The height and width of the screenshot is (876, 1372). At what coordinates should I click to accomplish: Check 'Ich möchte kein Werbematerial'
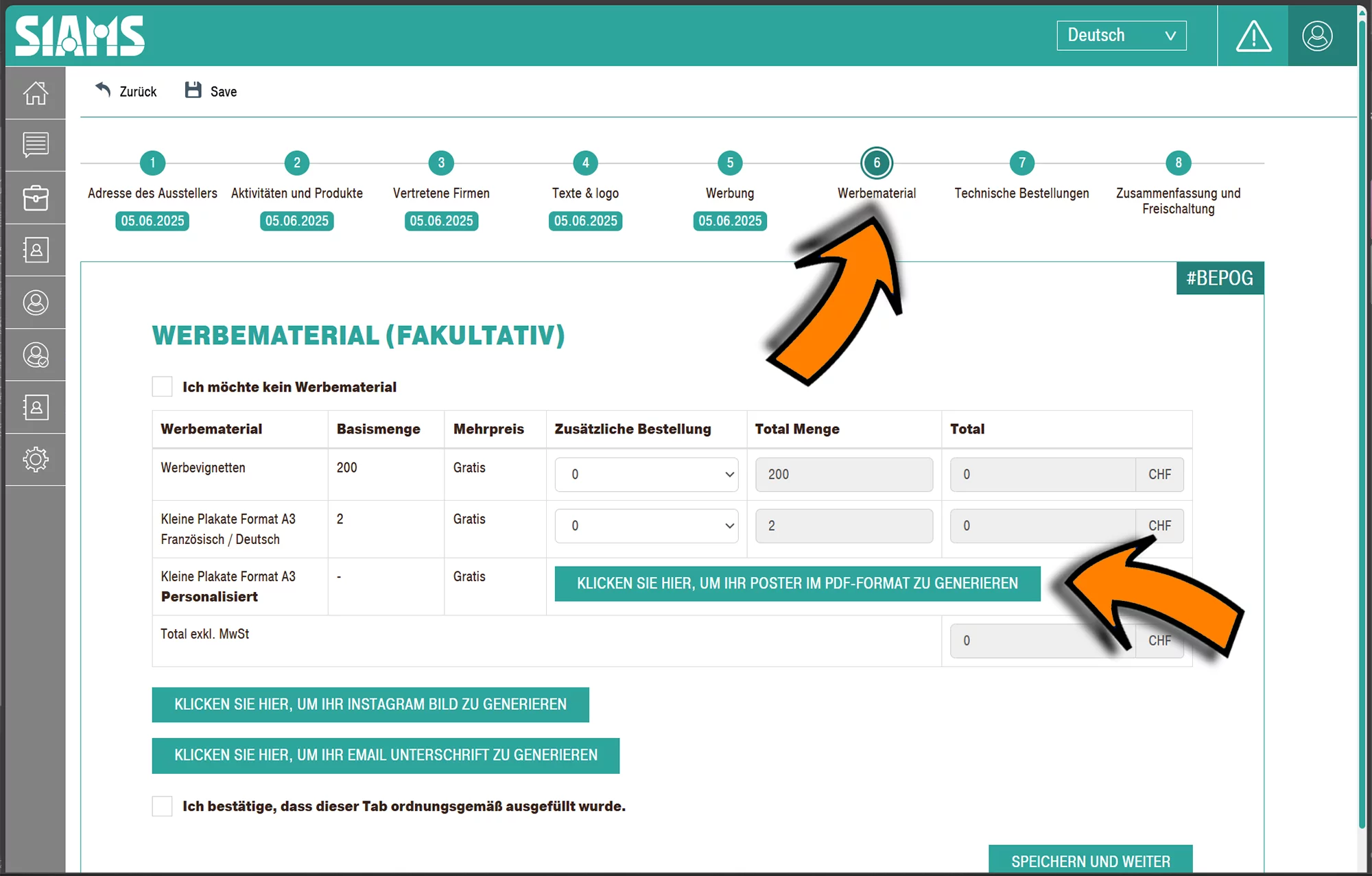click(163, 387)
